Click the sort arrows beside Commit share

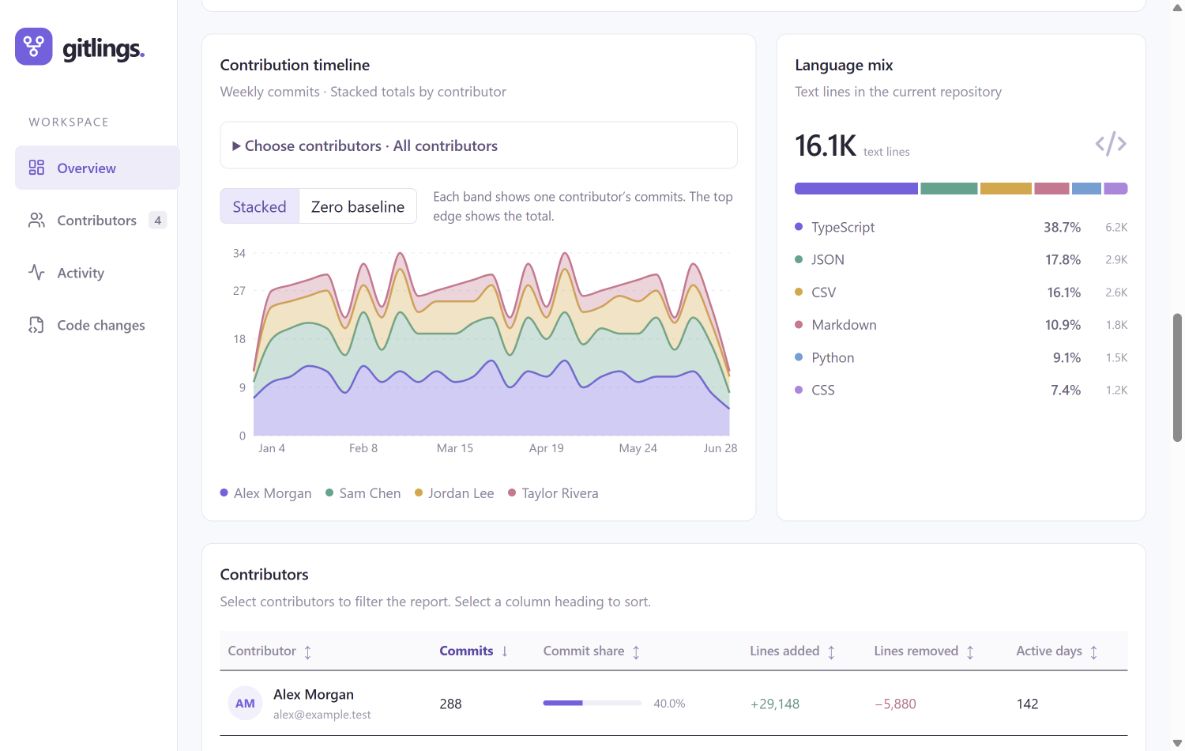coord(636,652)
